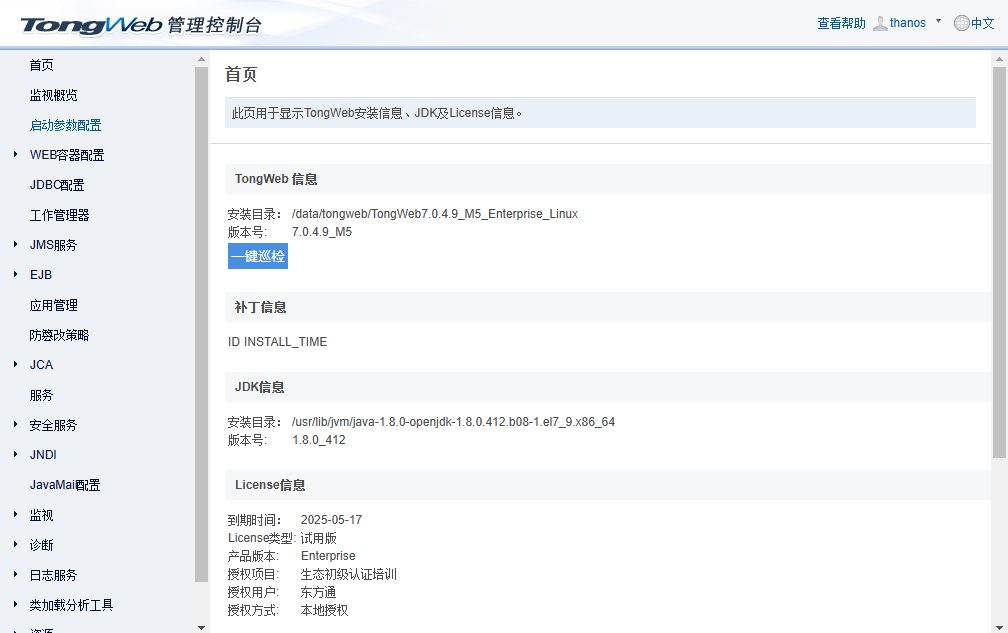Expand 安全服务 tree arrow
This screenshot has width=1008, height=633.
[x=15, y=424]
